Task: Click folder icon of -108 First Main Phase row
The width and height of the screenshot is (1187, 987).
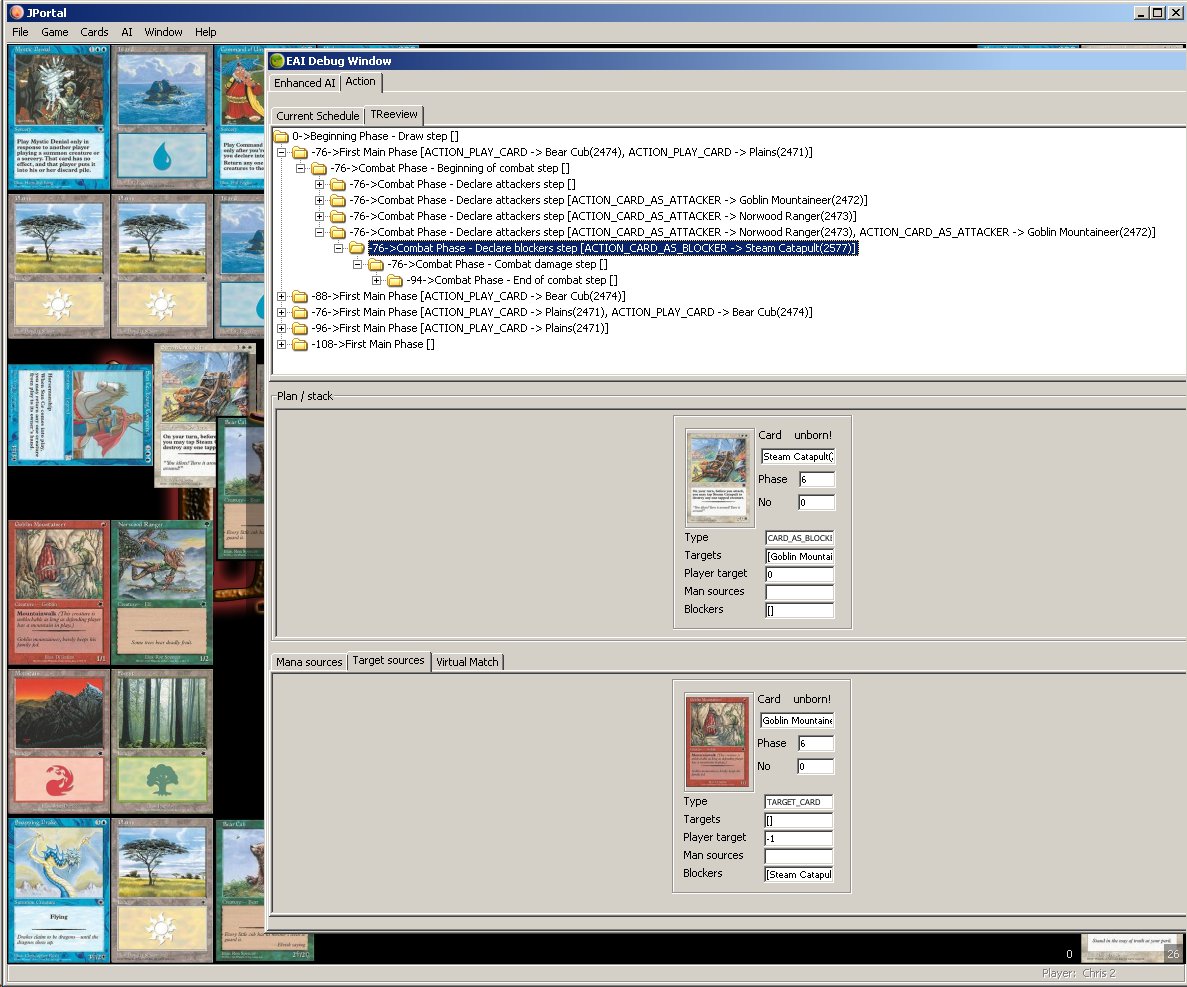Action: coord(300,344)
